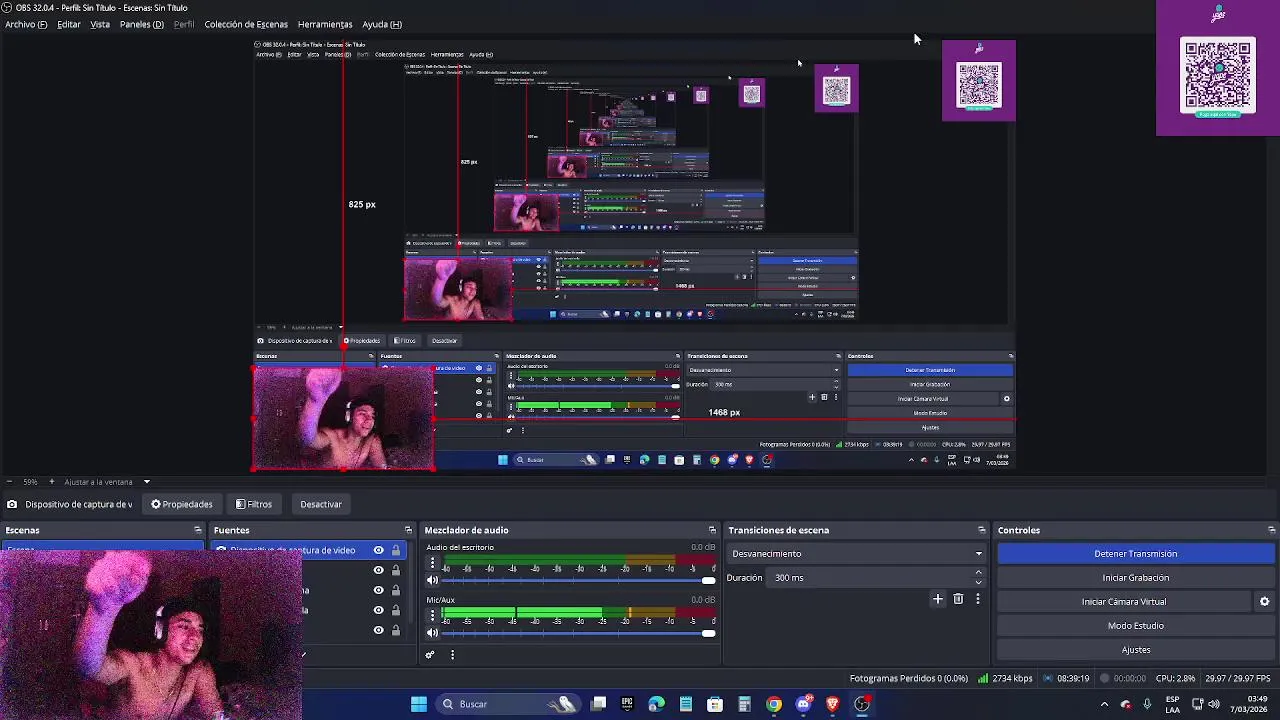Screen dimensions: 1280x720
Task: Open Ajustar a la ventana scaling dropdown
Action: pos(107,482)
